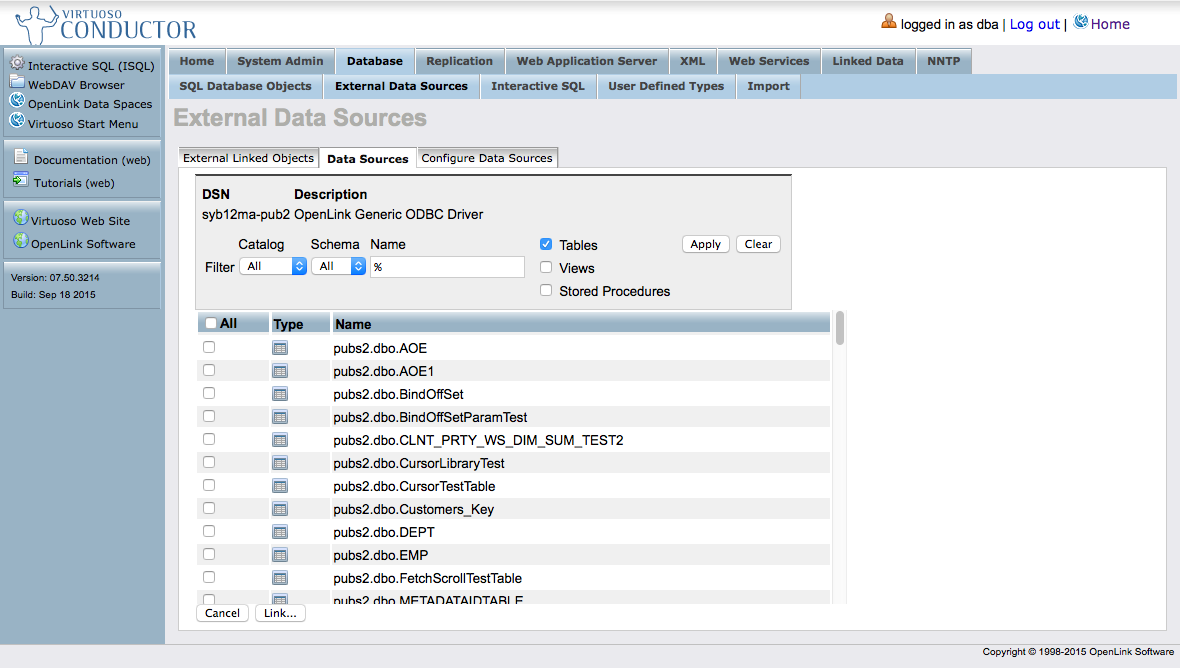1180x668 pixels.
Task: Click the Type column header
Action: tap(300, 324)
